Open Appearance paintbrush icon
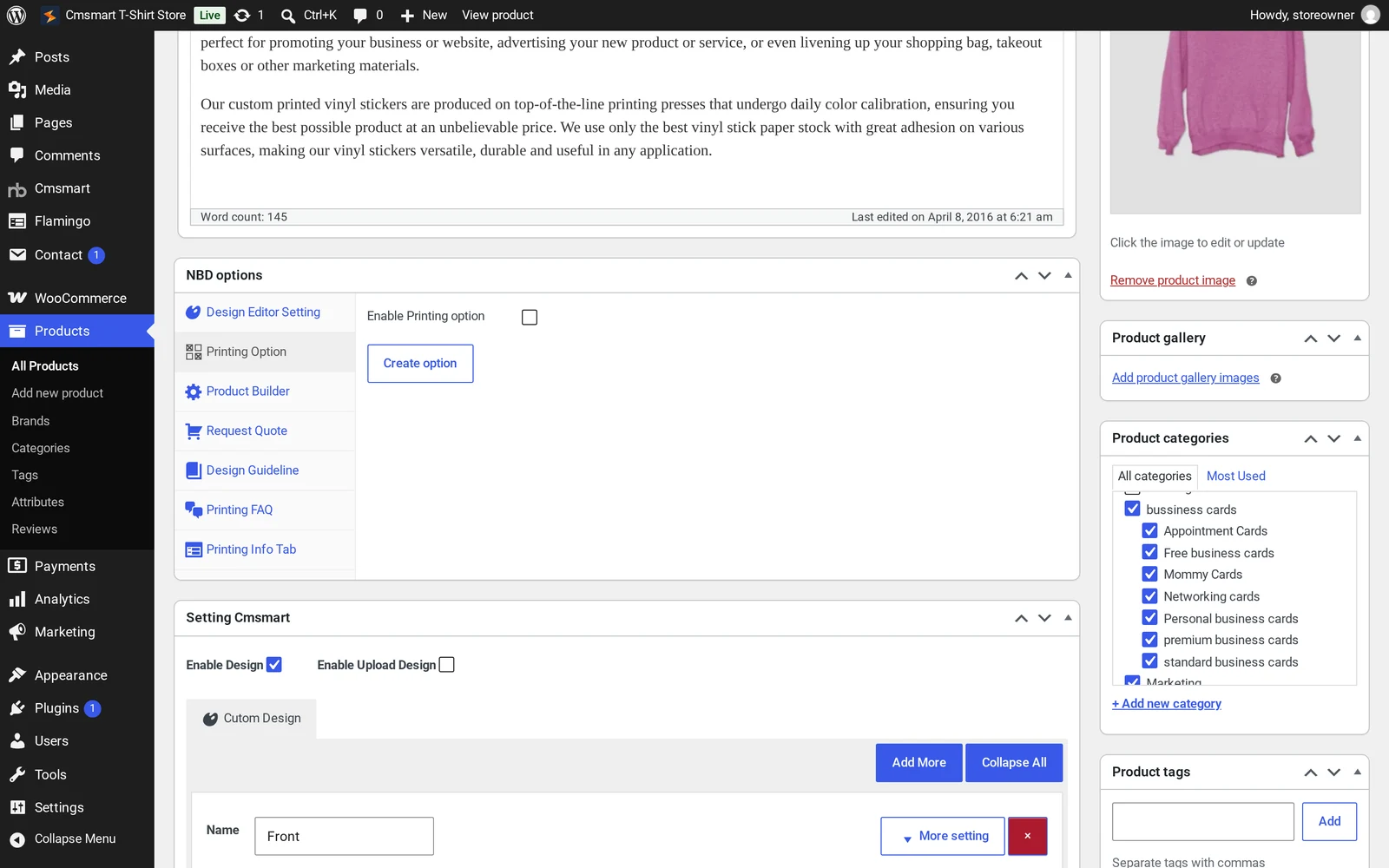 17,675
